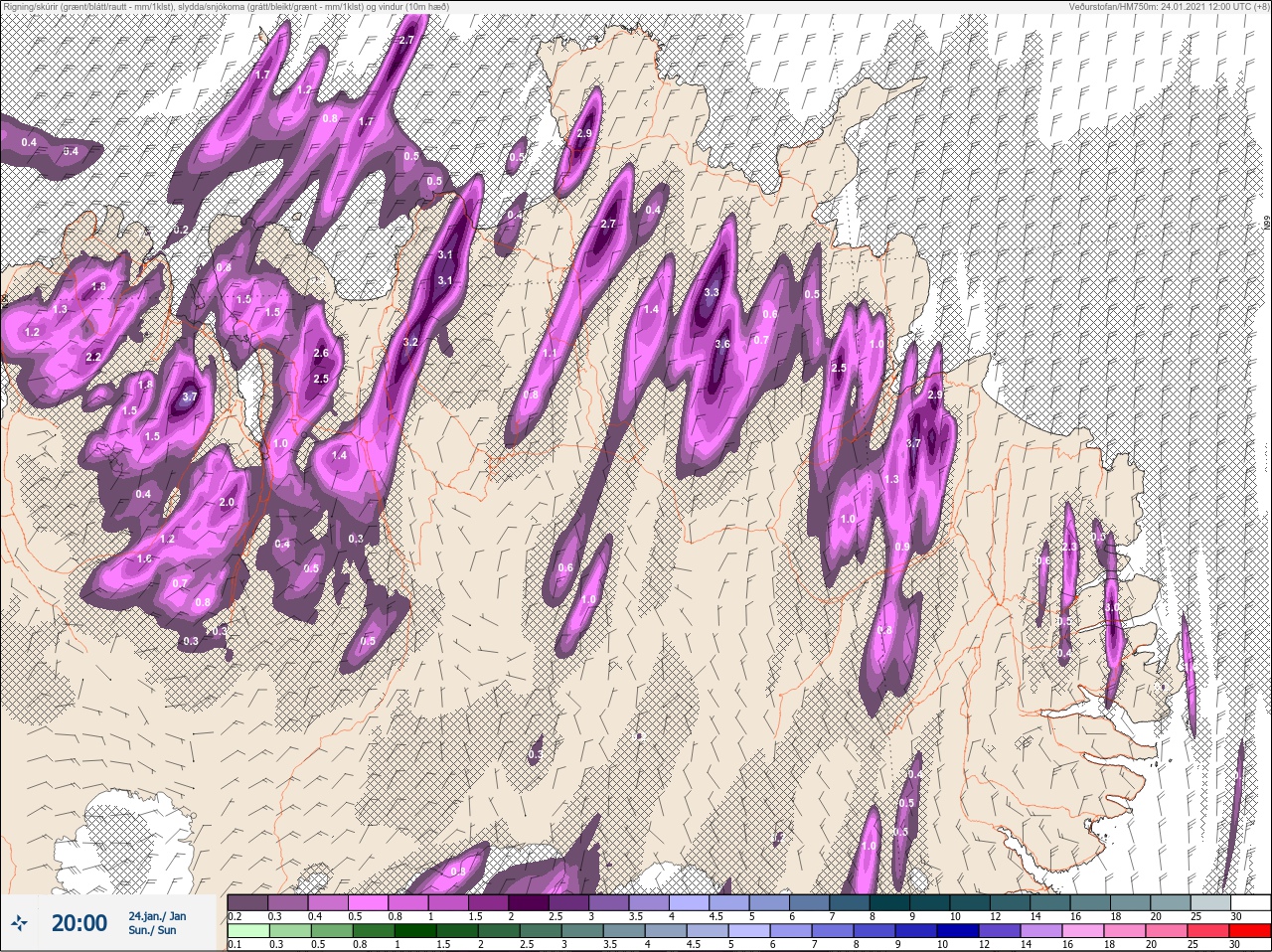Select white swatch ending the top legend row
This screenshot has width=1272, height=952.
[x=1250, y=903]
